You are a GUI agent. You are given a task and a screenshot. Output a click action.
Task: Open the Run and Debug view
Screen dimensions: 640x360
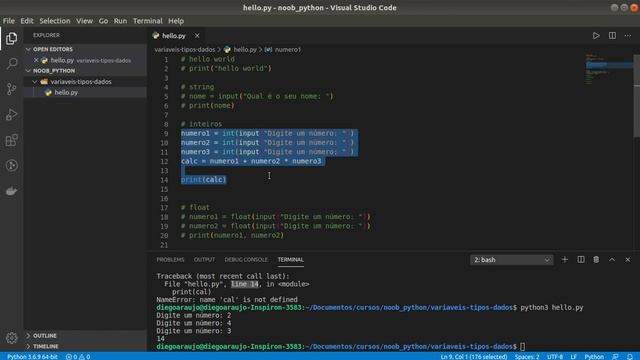click(11, 115)
